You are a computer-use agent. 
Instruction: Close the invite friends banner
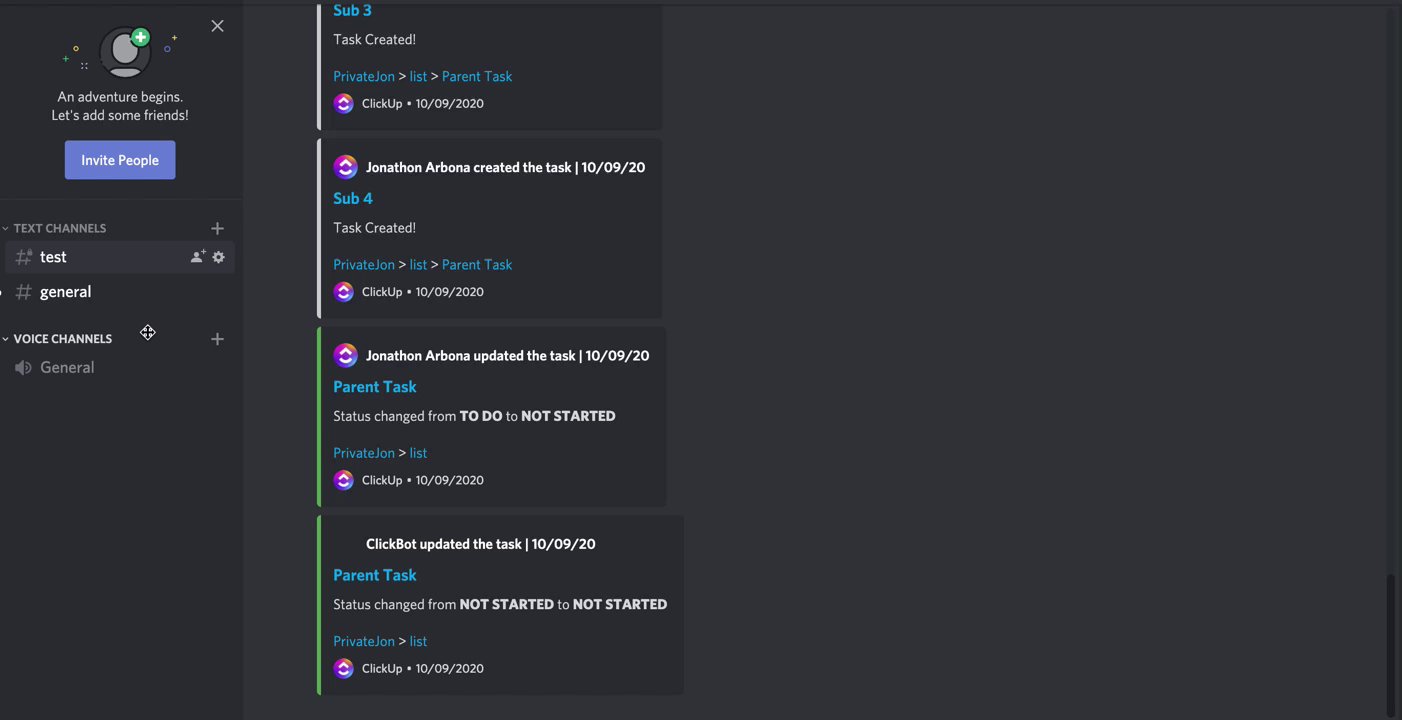pos(217,26)
